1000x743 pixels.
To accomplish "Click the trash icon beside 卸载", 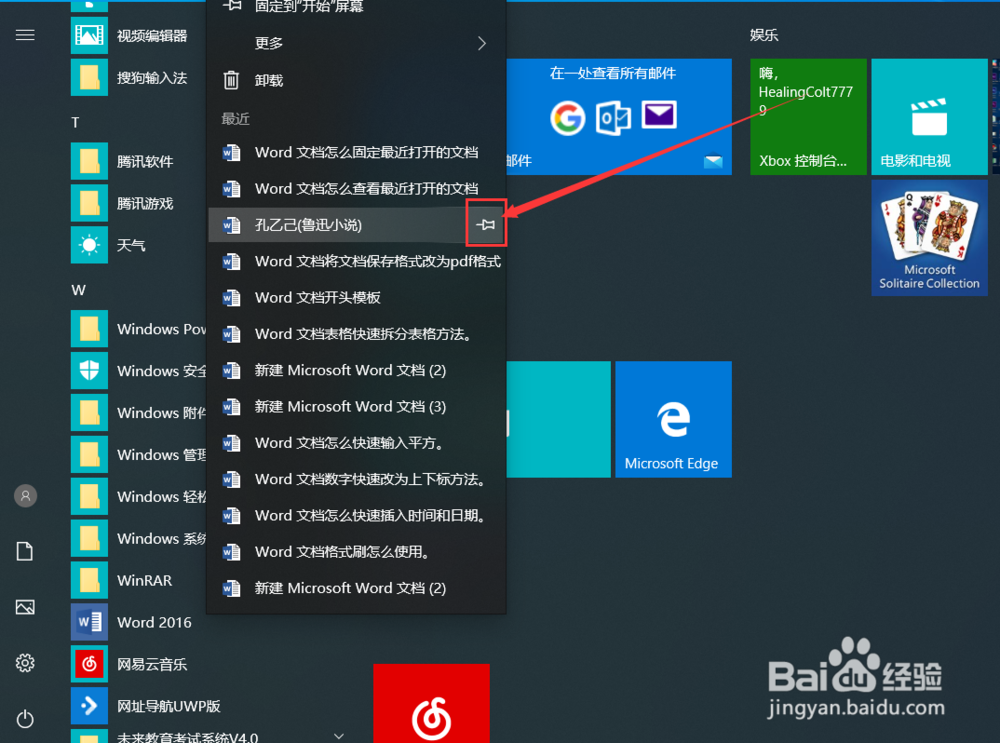I will pyautogui.click(x=231, y=80).
